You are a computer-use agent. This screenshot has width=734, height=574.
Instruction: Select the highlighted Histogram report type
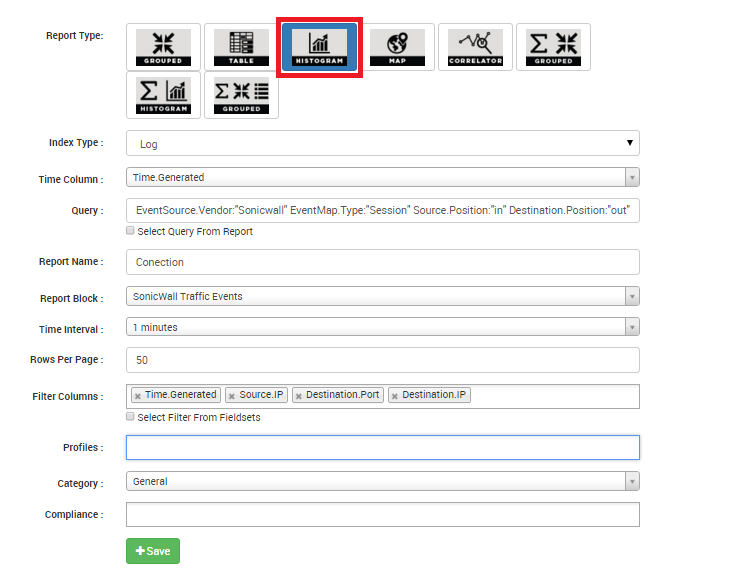(x=319, y=47)
